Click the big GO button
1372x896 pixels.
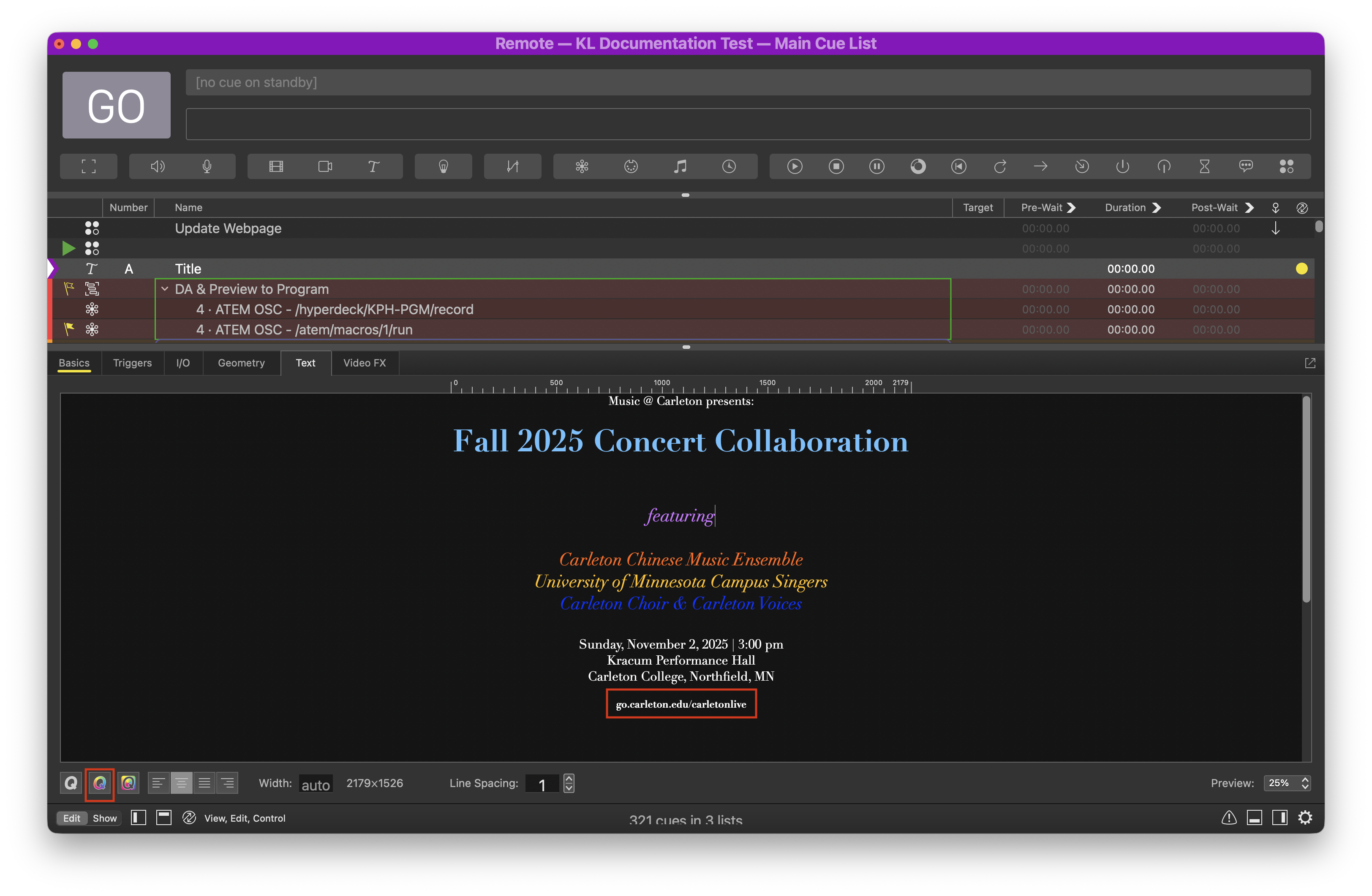117,106
